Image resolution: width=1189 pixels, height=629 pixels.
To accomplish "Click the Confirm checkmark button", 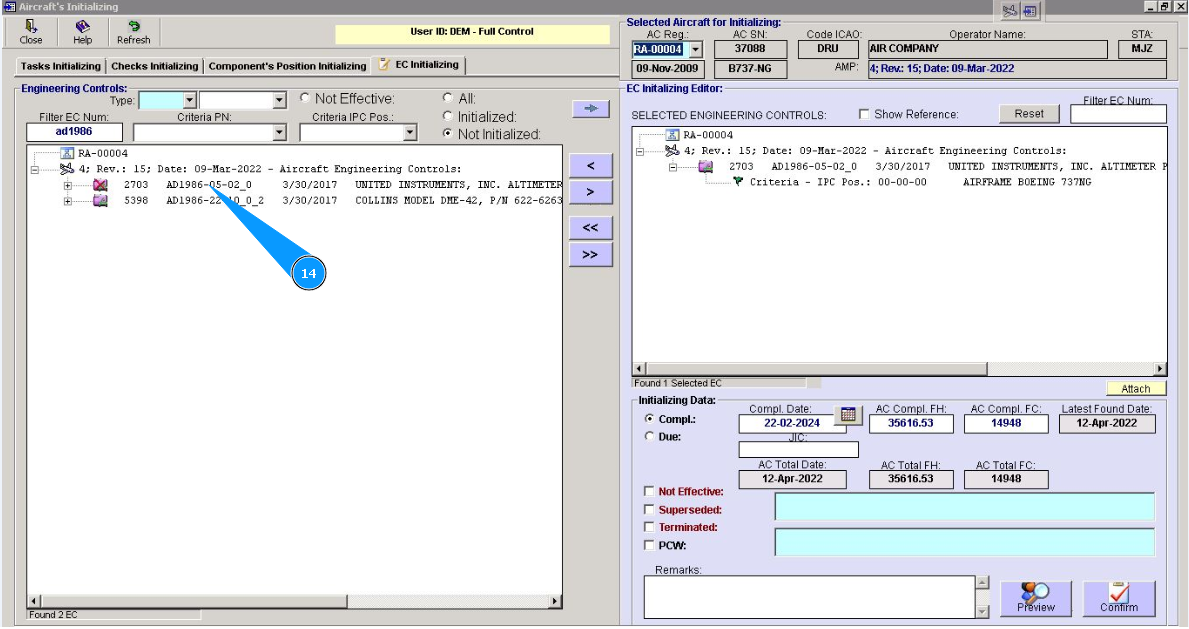I will point(1118,598).
